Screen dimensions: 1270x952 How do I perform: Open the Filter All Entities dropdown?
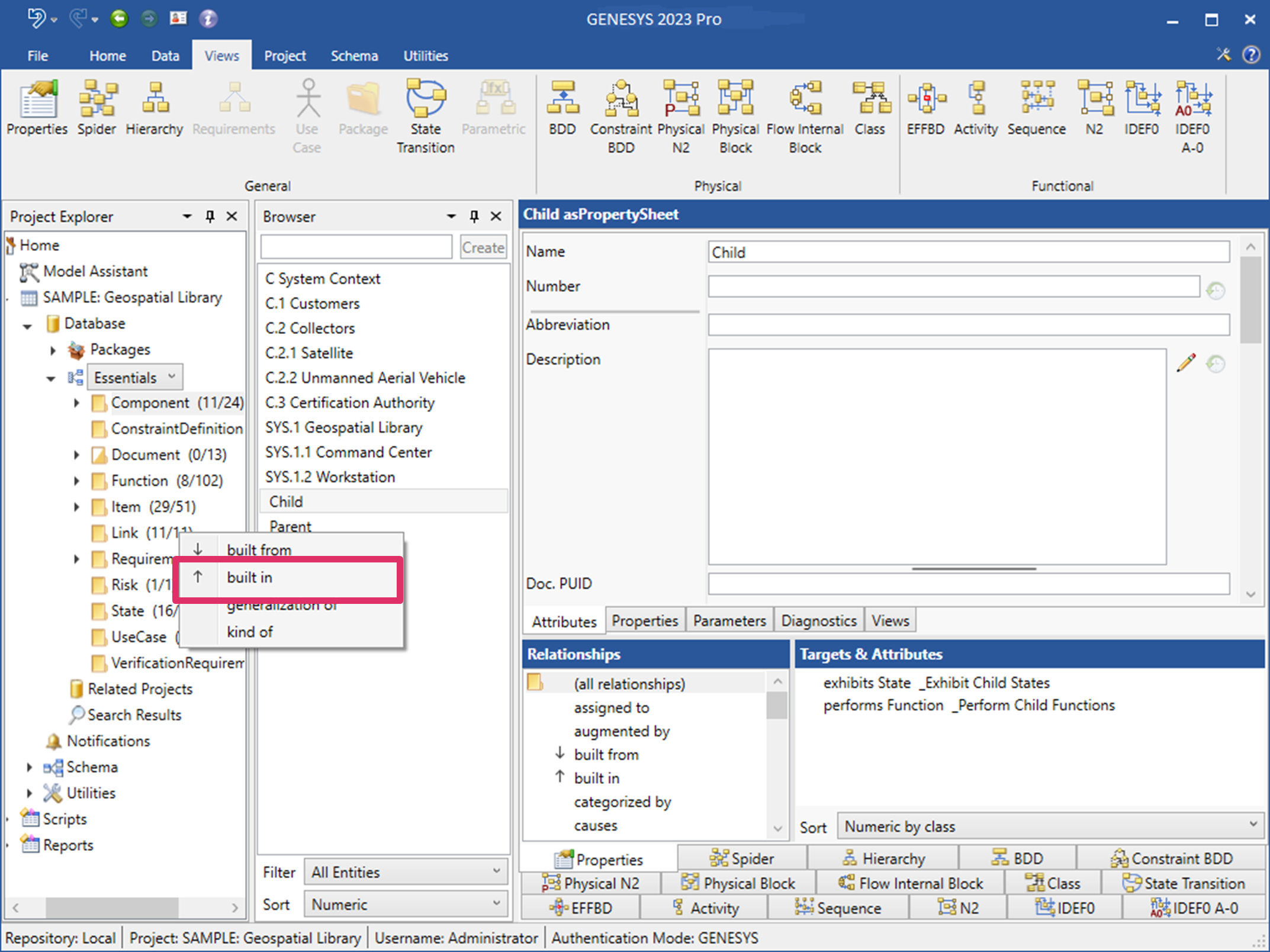coord(406,872)
